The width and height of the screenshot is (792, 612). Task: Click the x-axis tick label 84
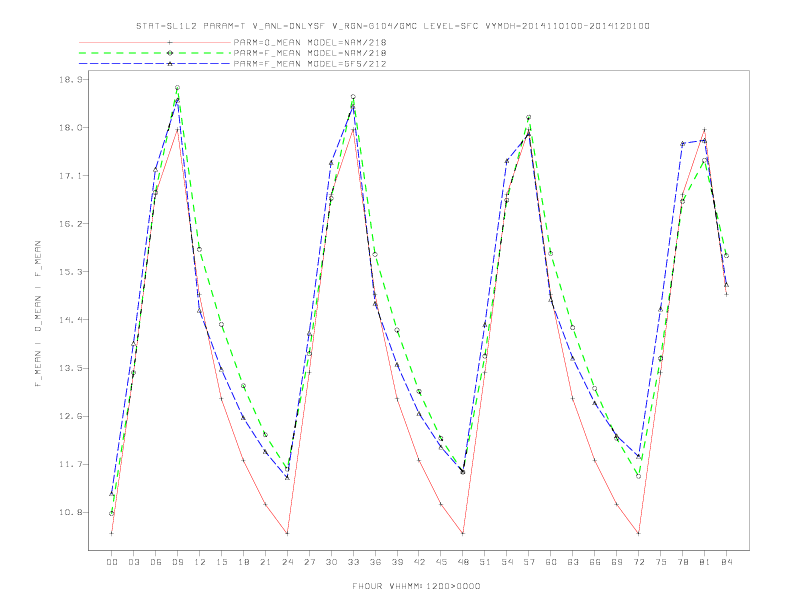point(726,562)
